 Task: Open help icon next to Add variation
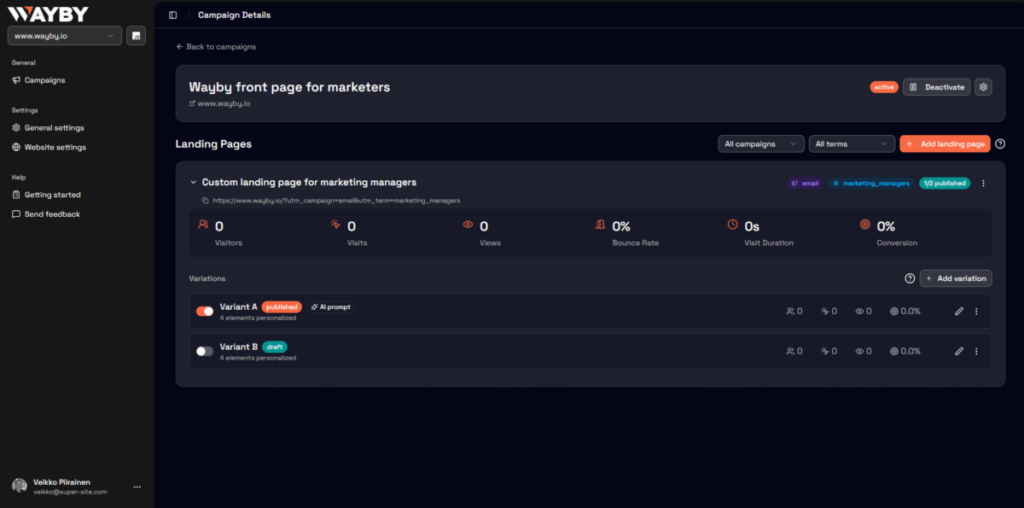coord(910,278)
